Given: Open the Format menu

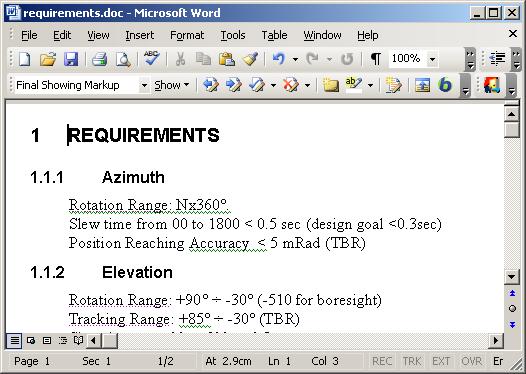Looking at the screenshot, I should coord(187,35).
